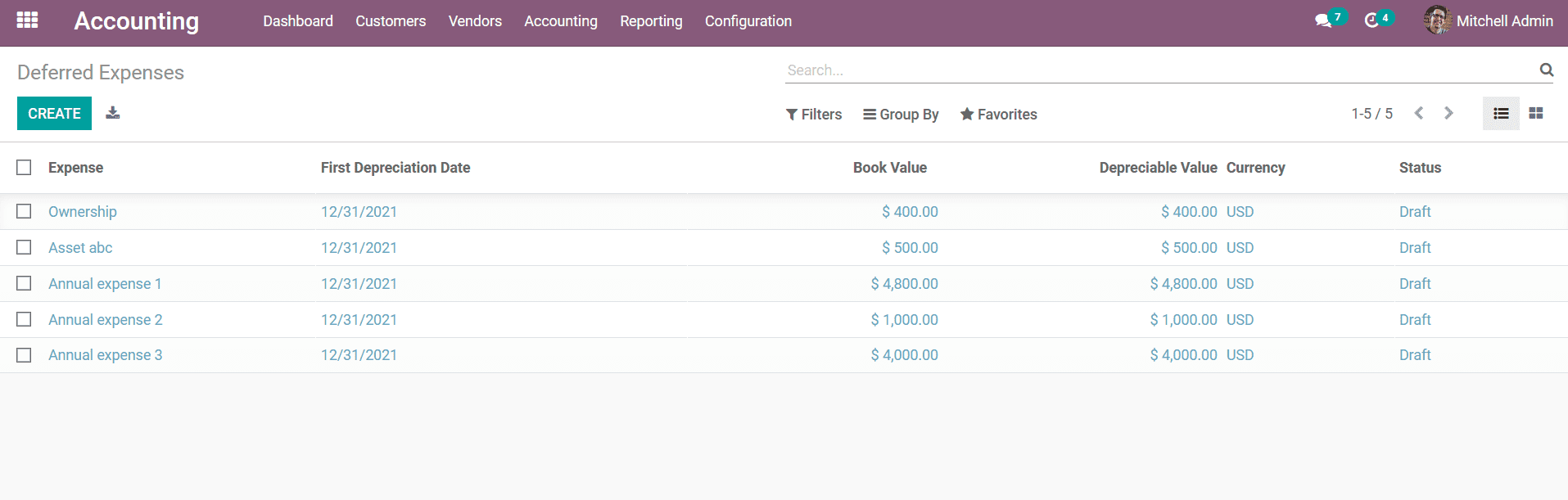Open the Ownership expense record
Screen dimensions: 1568x500
(x=83, y=212)
